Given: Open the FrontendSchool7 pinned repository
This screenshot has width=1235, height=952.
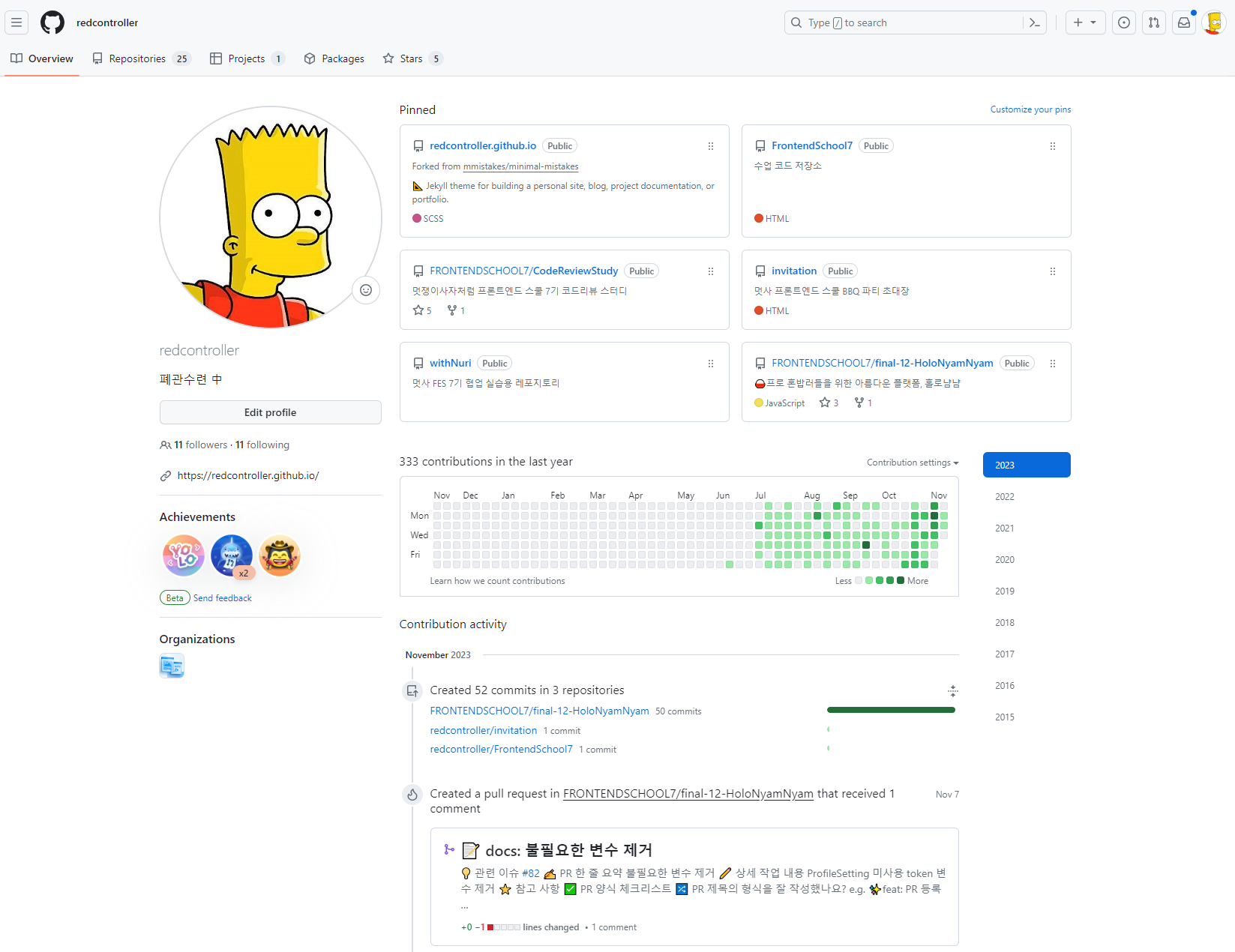Looking at the screenshot, I should pyautogui.click(x=812, y=145).
